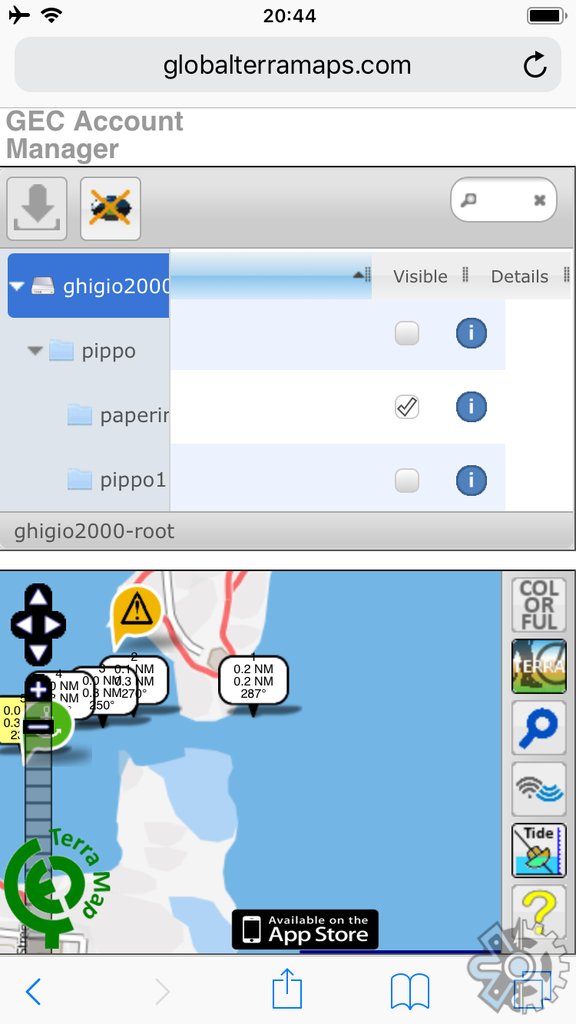The width and height of the screenshot is (576, 1024).
Task: Focus the account manager search field
Action: pyautogui.click(x=504, y=200)
